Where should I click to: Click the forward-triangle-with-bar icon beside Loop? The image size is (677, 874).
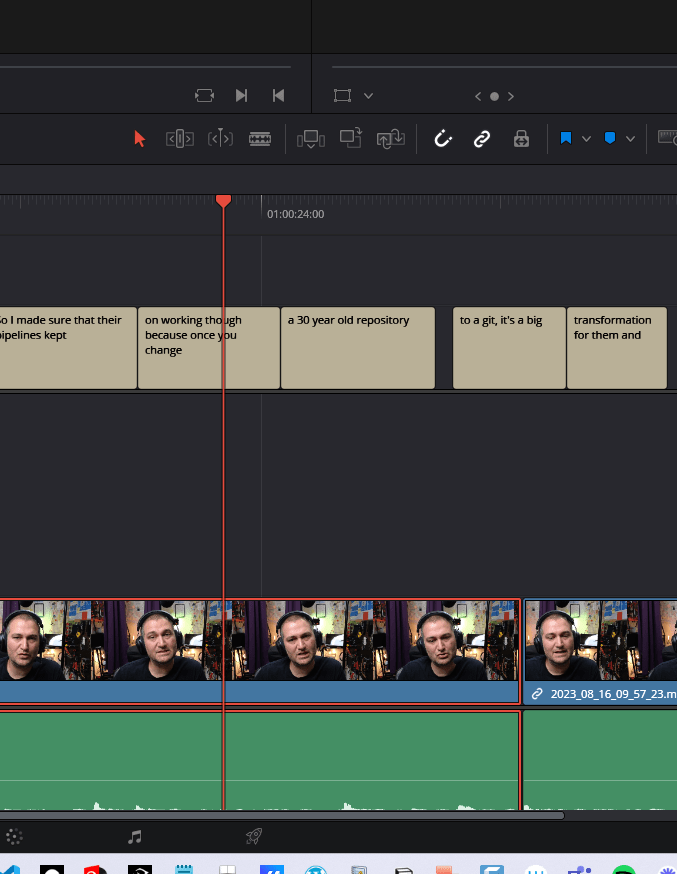coord(241,95)
